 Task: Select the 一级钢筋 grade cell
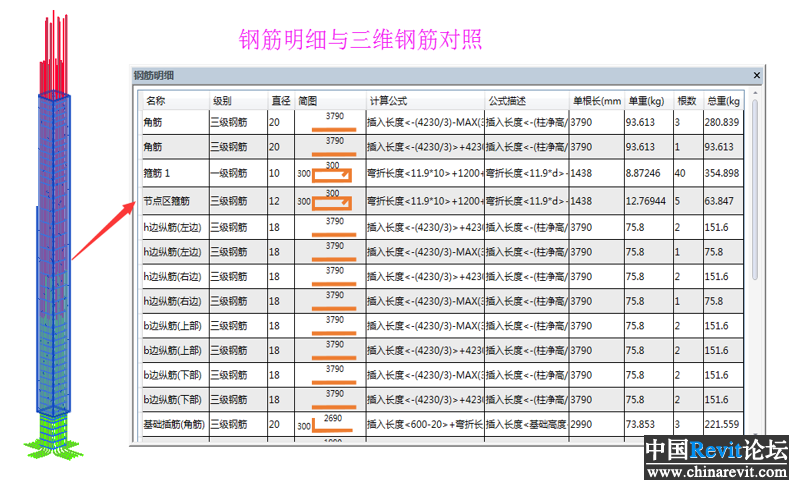pos(238,173)
